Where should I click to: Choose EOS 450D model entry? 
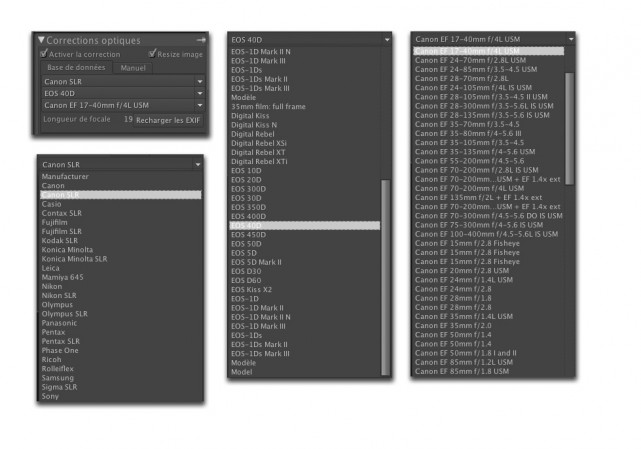click(x=249, y=235)
